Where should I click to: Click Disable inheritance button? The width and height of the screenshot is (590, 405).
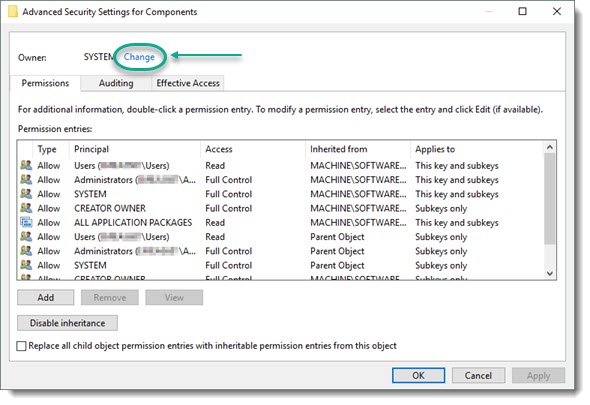[67, 323]
